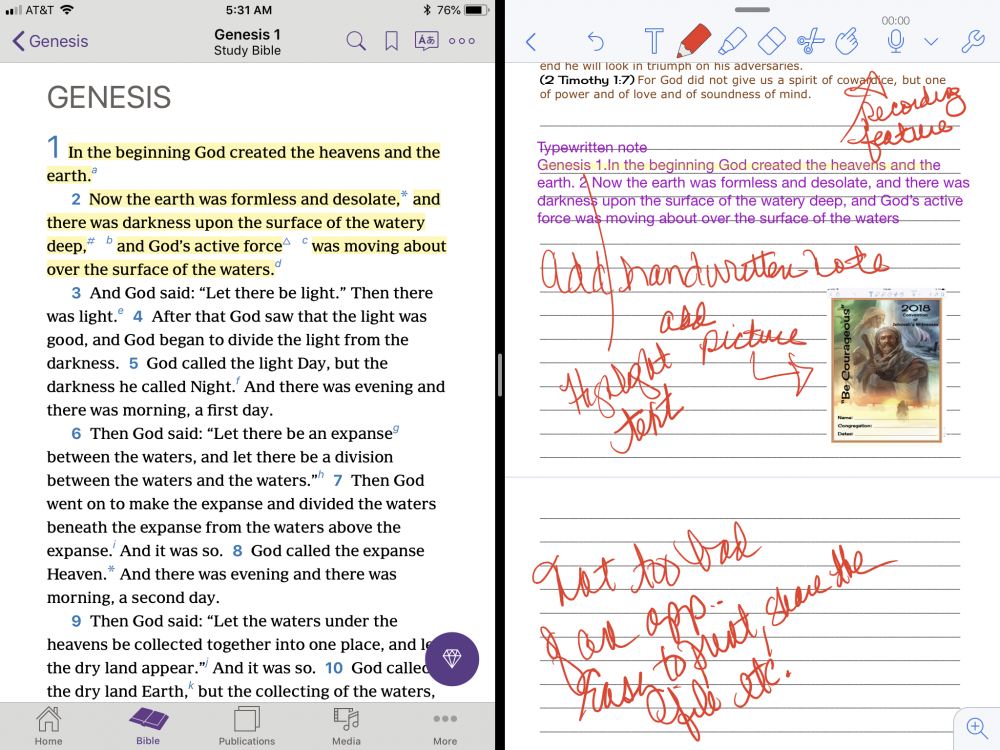Tap the purple gem floating button
The image size is (1000, 750).
[452, 659]
